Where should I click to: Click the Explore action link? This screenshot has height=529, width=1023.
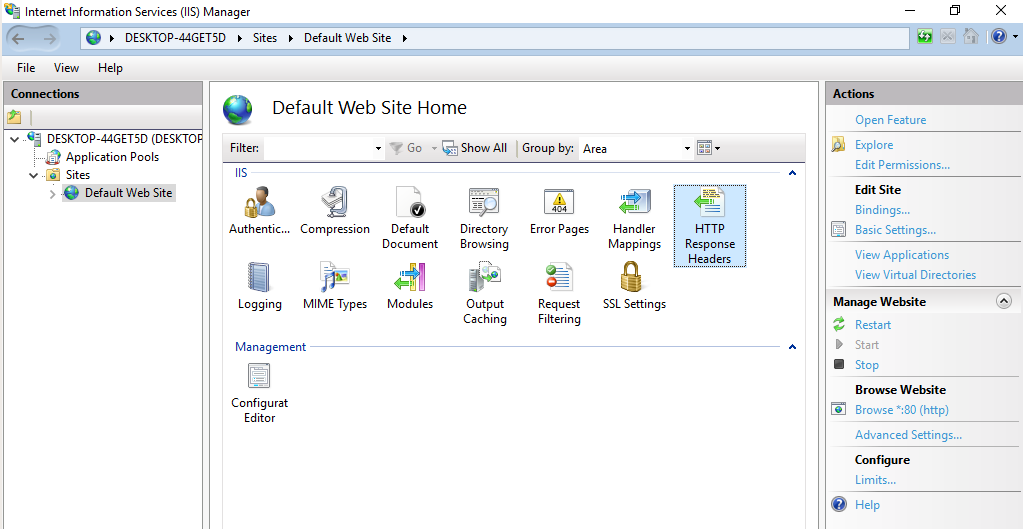874,145
